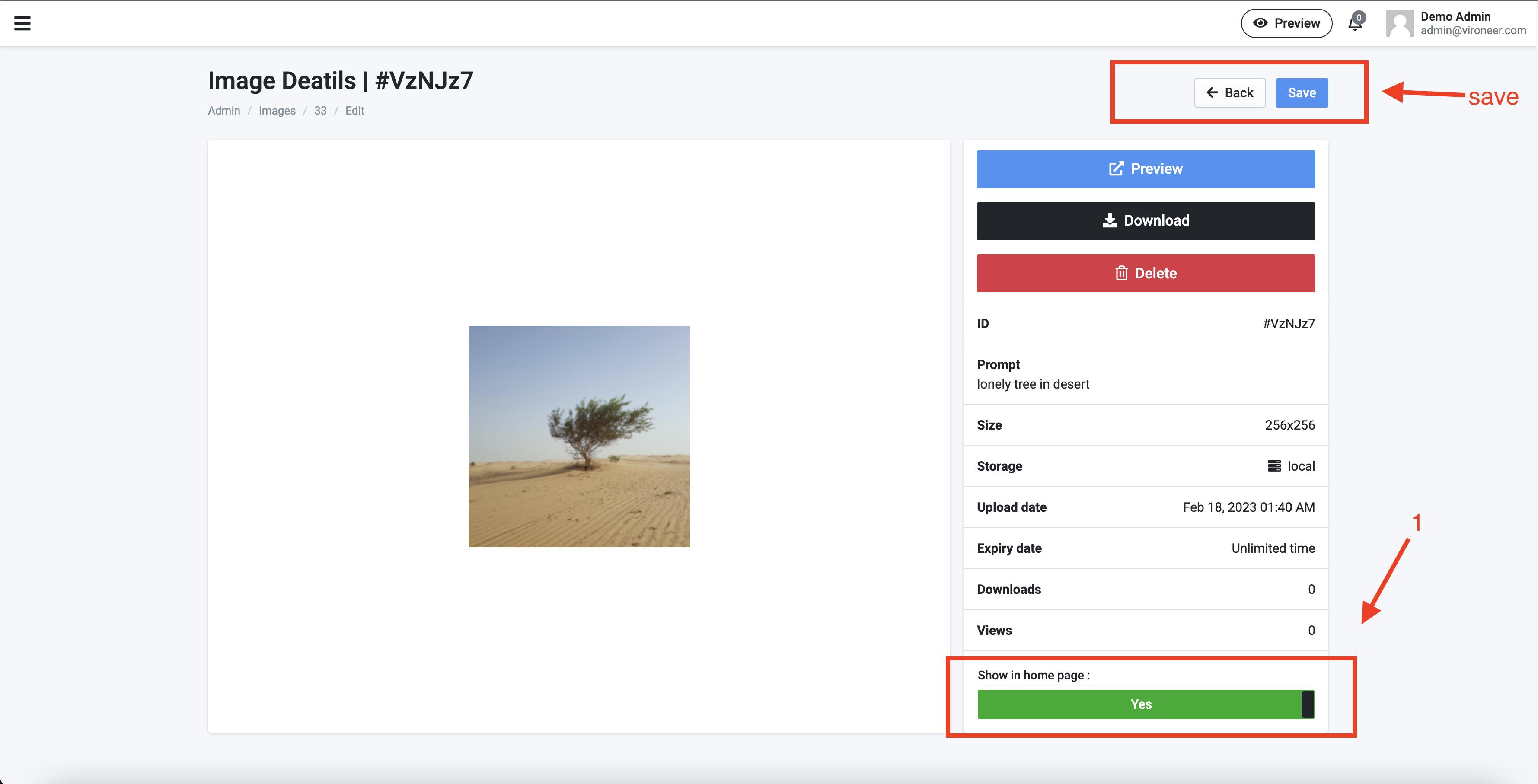Screen dimensions: 1538x784
Task: Open Images breadcrumb link
Action: tap(277, 111)
